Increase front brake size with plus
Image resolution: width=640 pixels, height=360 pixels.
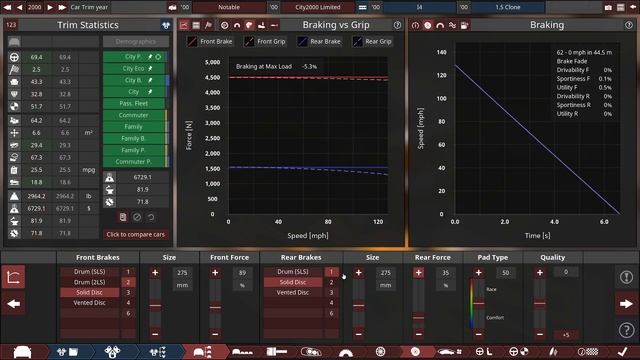pos(155,273)
